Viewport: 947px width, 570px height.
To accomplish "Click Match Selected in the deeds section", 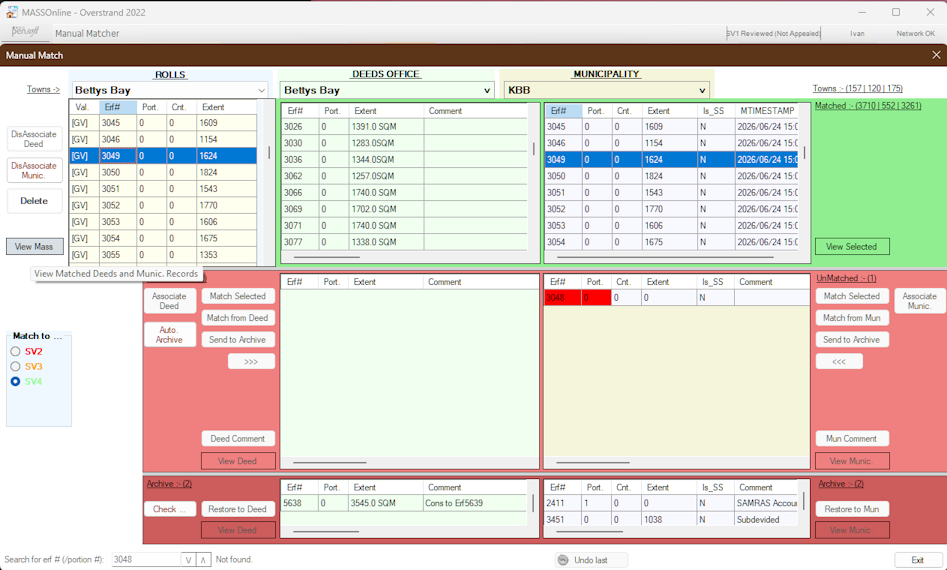I will coord(238,296).
